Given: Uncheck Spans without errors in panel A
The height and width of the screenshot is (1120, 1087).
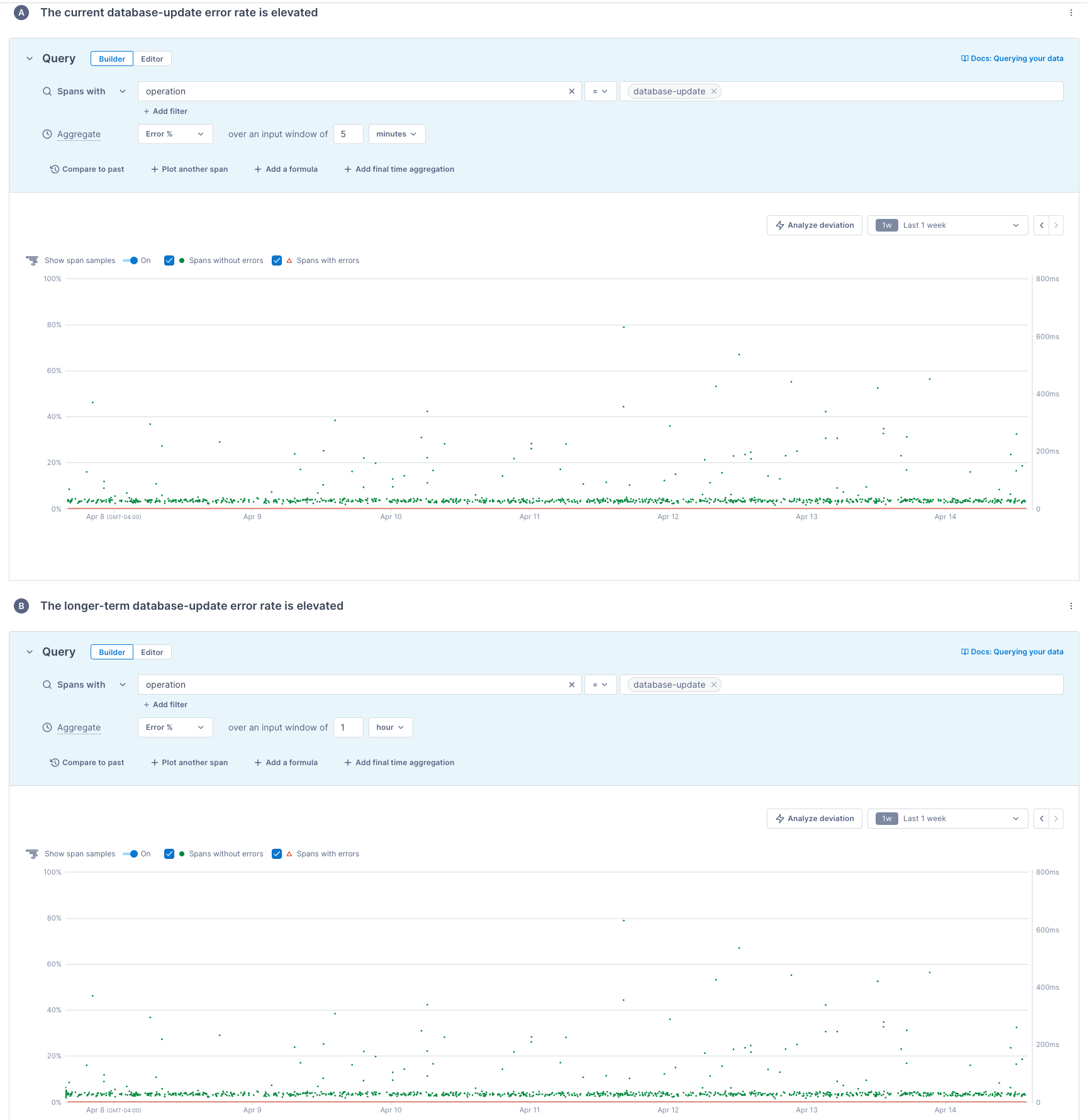Looking at the screenshot, I should (169, 260).
